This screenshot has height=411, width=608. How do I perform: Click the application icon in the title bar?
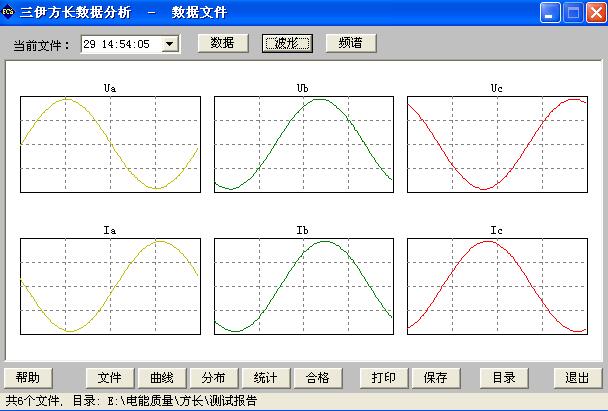pyautogui.click(x=8, y=12)
